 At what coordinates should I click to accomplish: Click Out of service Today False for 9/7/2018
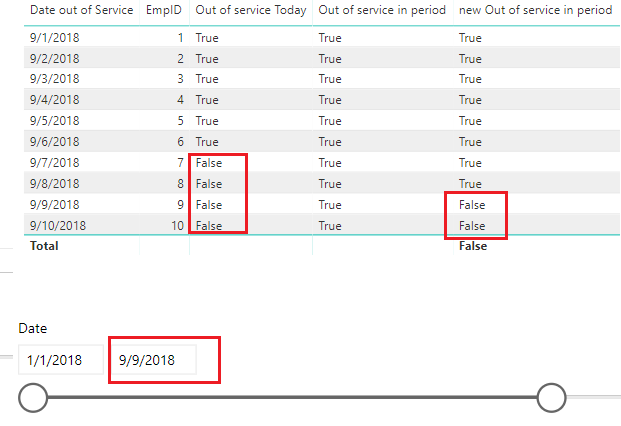click(x=209, y=163)
